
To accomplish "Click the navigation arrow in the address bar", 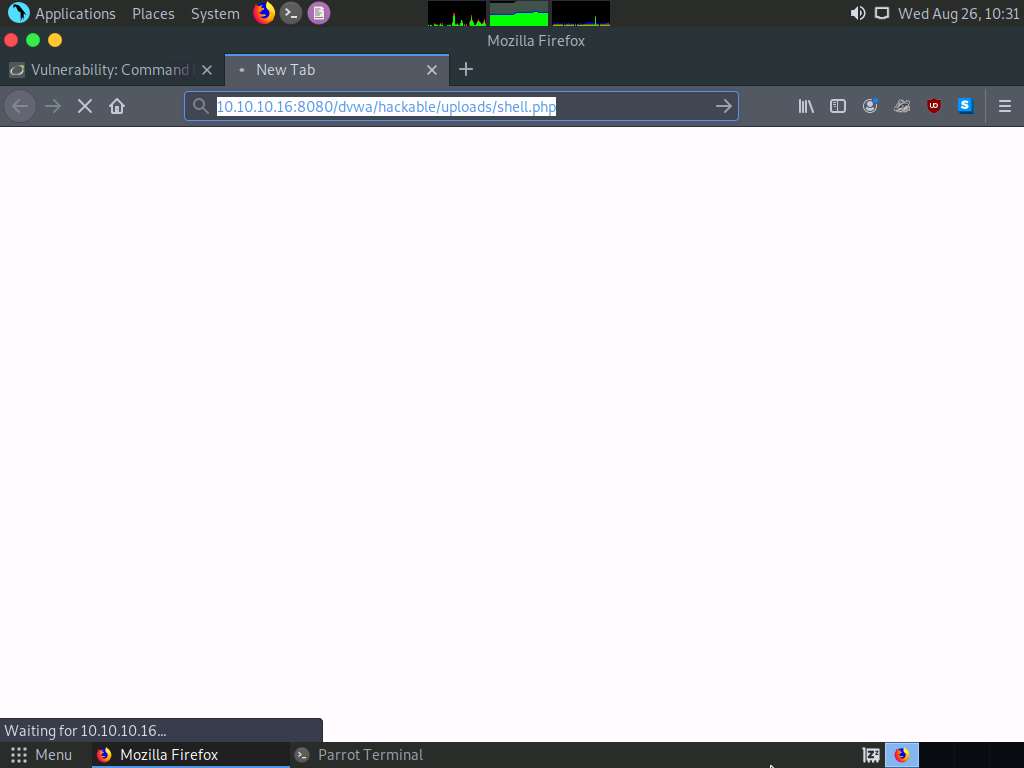I will pyautogui.click(x=723, y=106).
